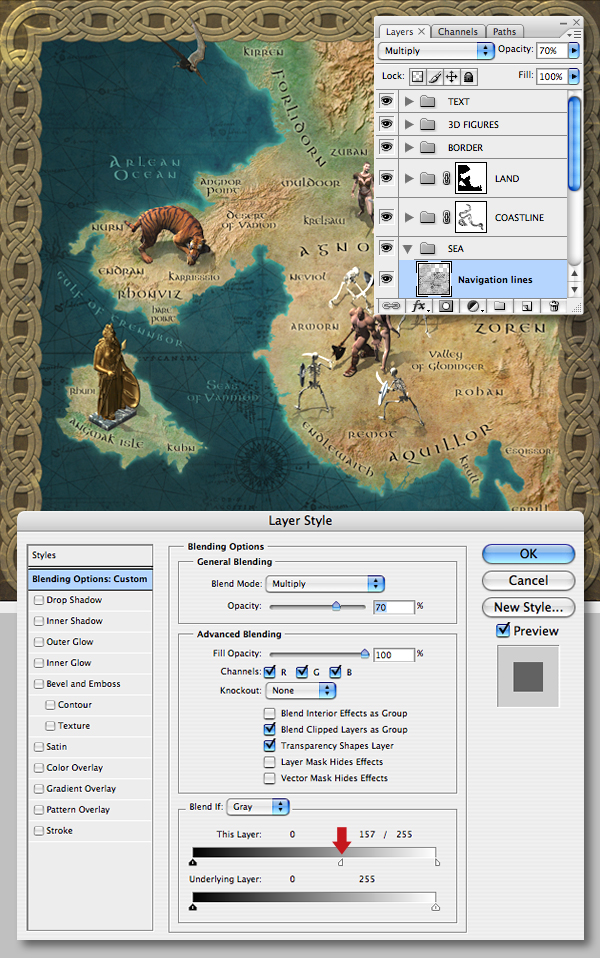
Task: Click the COASTLINE group mask link icon
Action: [x=447, y=218]
